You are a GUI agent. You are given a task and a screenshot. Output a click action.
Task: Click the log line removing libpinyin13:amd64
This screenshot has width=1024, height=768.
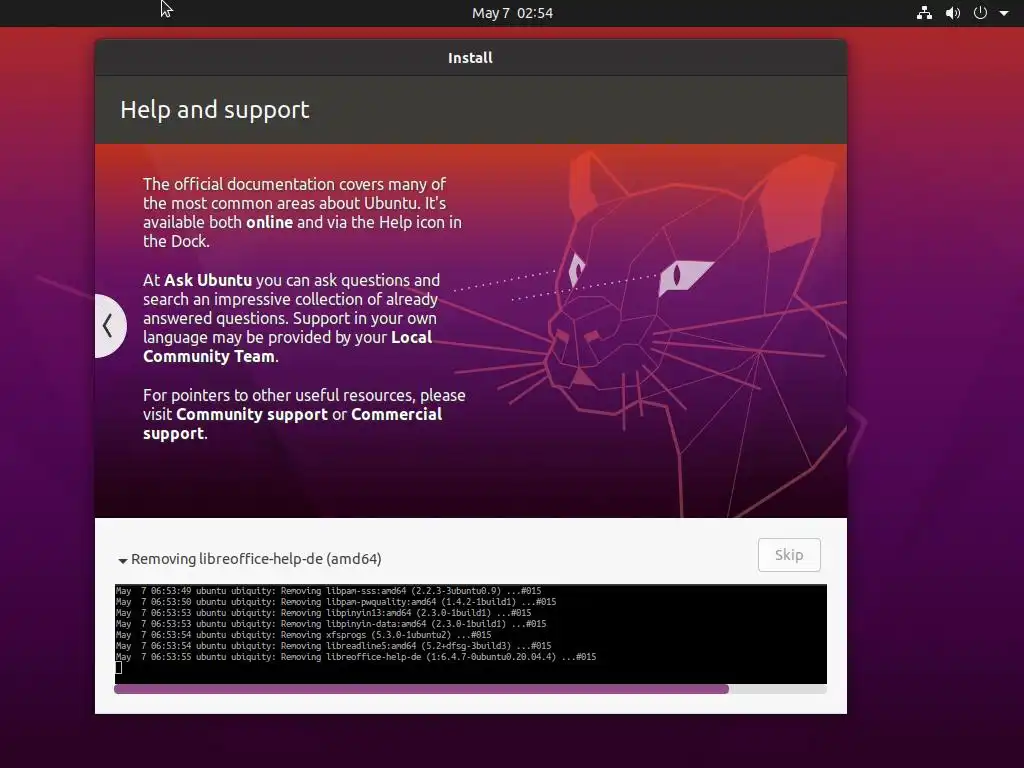(323, 613)
